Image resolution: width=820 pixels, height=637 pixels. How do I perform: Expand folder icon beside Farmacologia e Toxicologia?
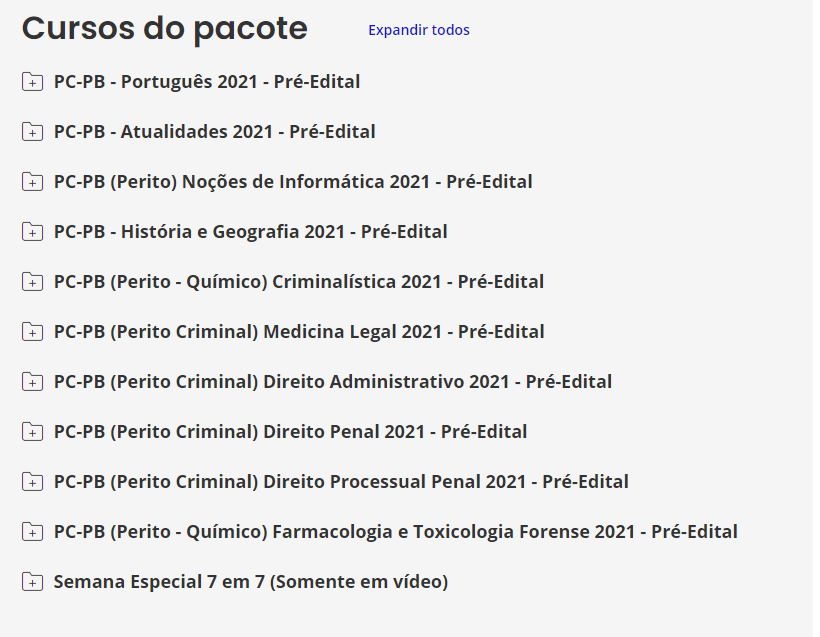point(32,532)
